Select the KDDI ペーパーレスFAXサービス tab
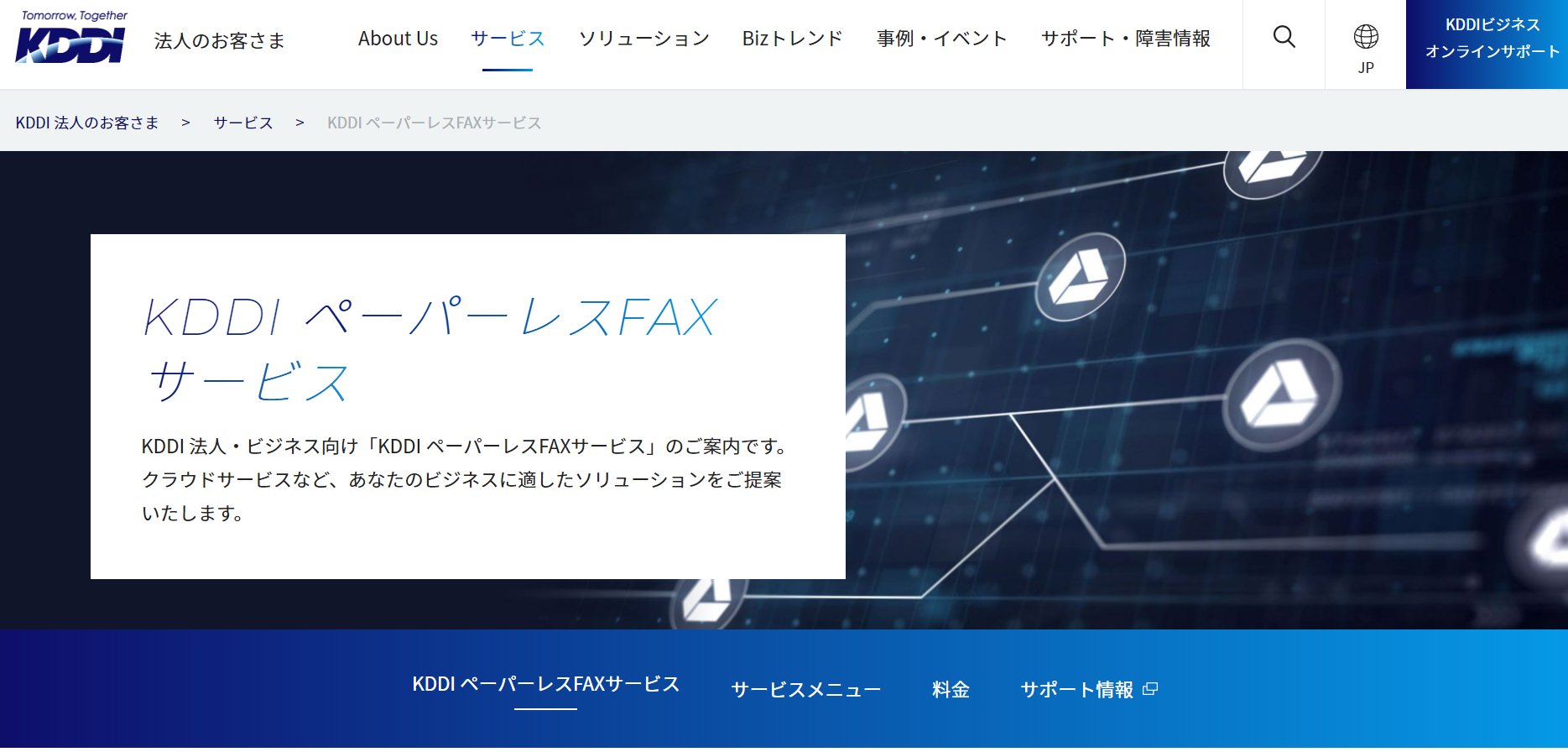1568x752 pixels. click(545, 684)
